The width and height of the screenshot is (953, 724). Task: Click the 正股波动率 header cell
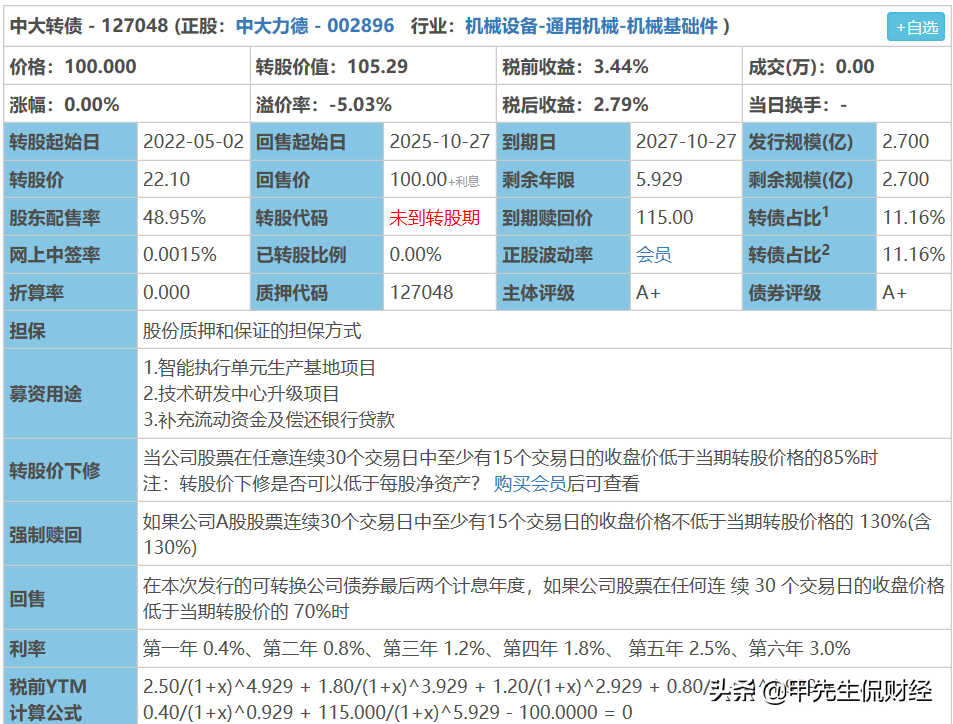[x=563, y=255]
